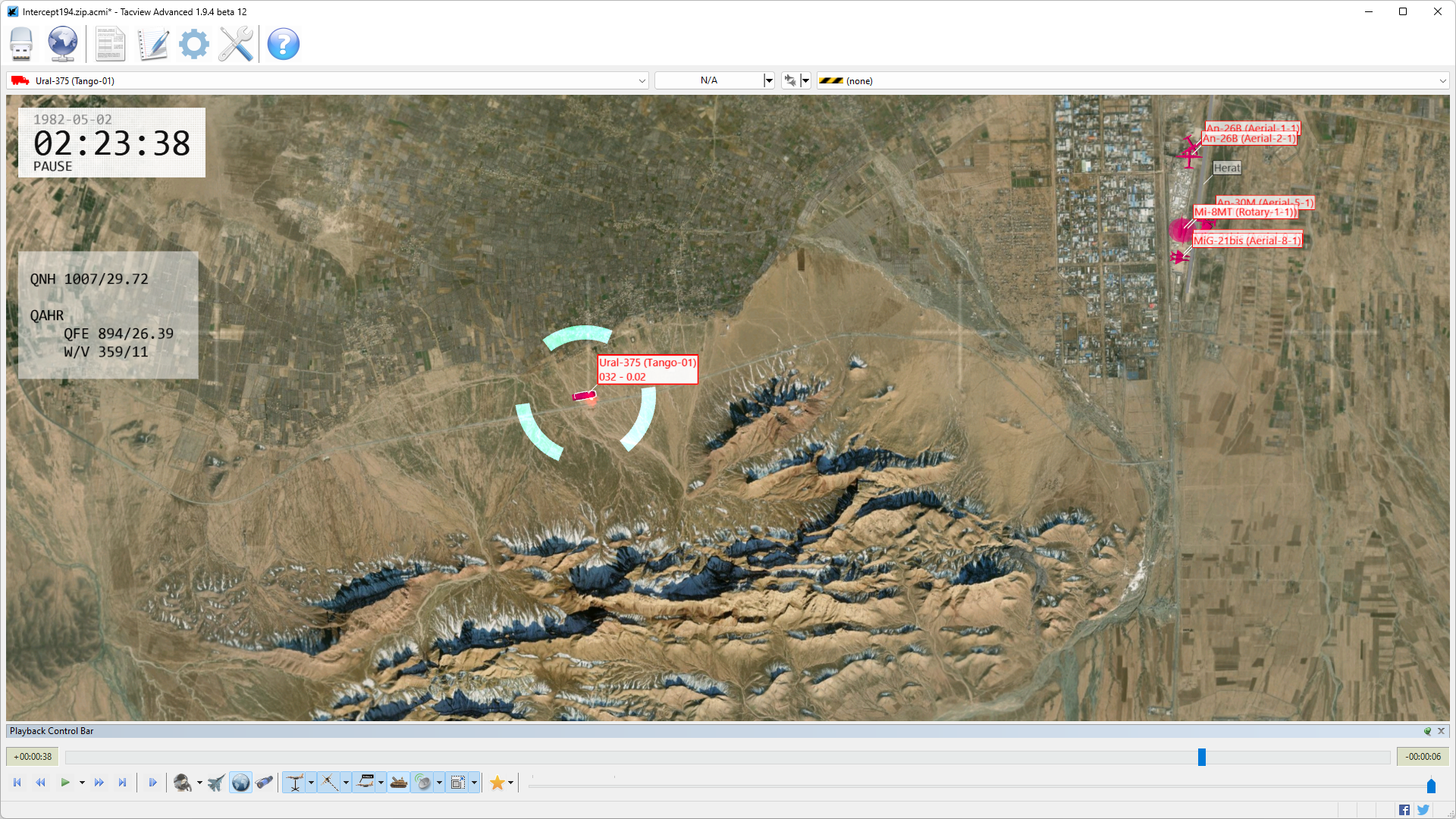Toggle radar dish display option
Screen dimensions: 1456x819
(x=423, y=783)
